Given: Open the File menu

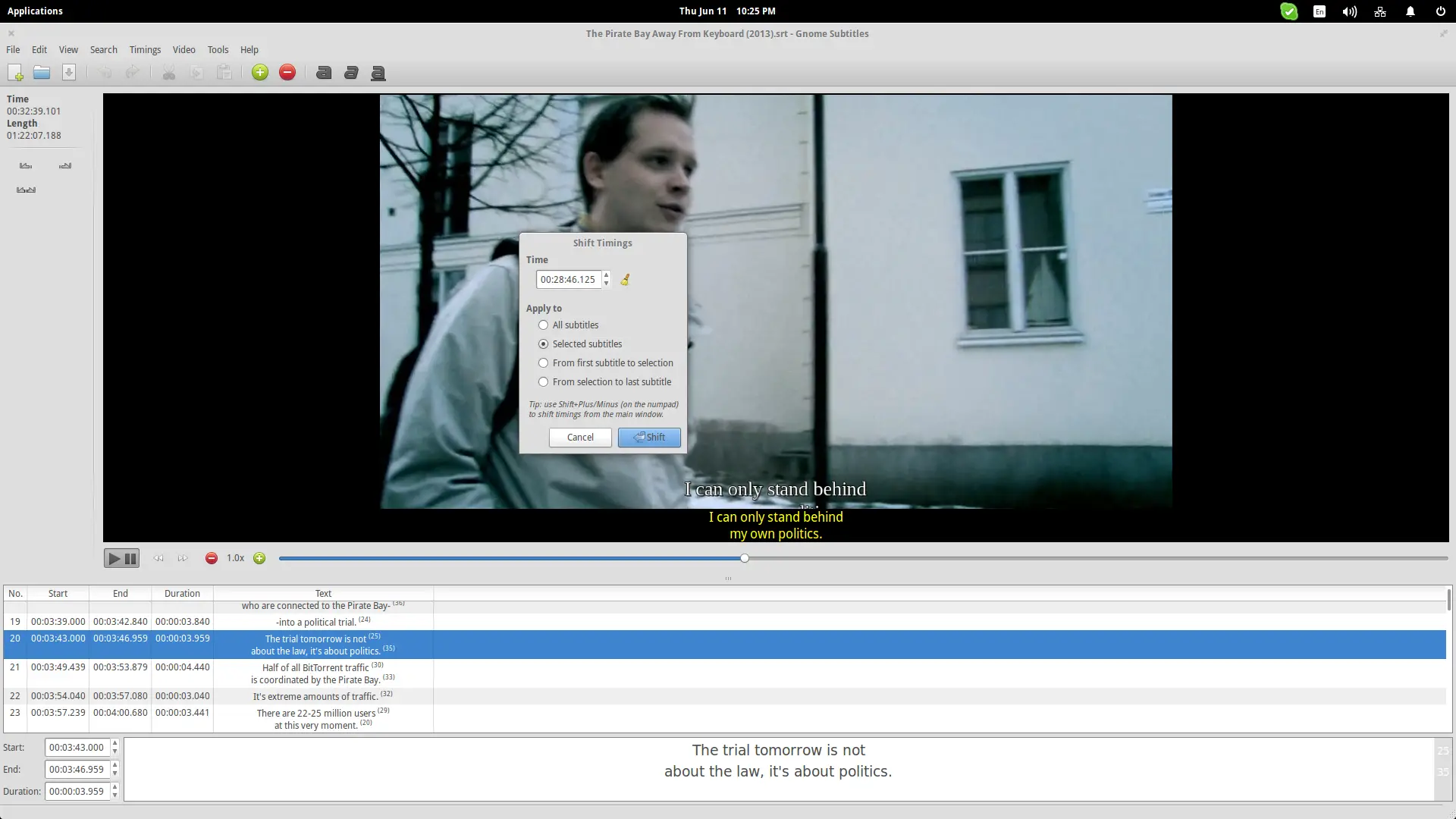Looking at the screenshot, I should [13, 49].
